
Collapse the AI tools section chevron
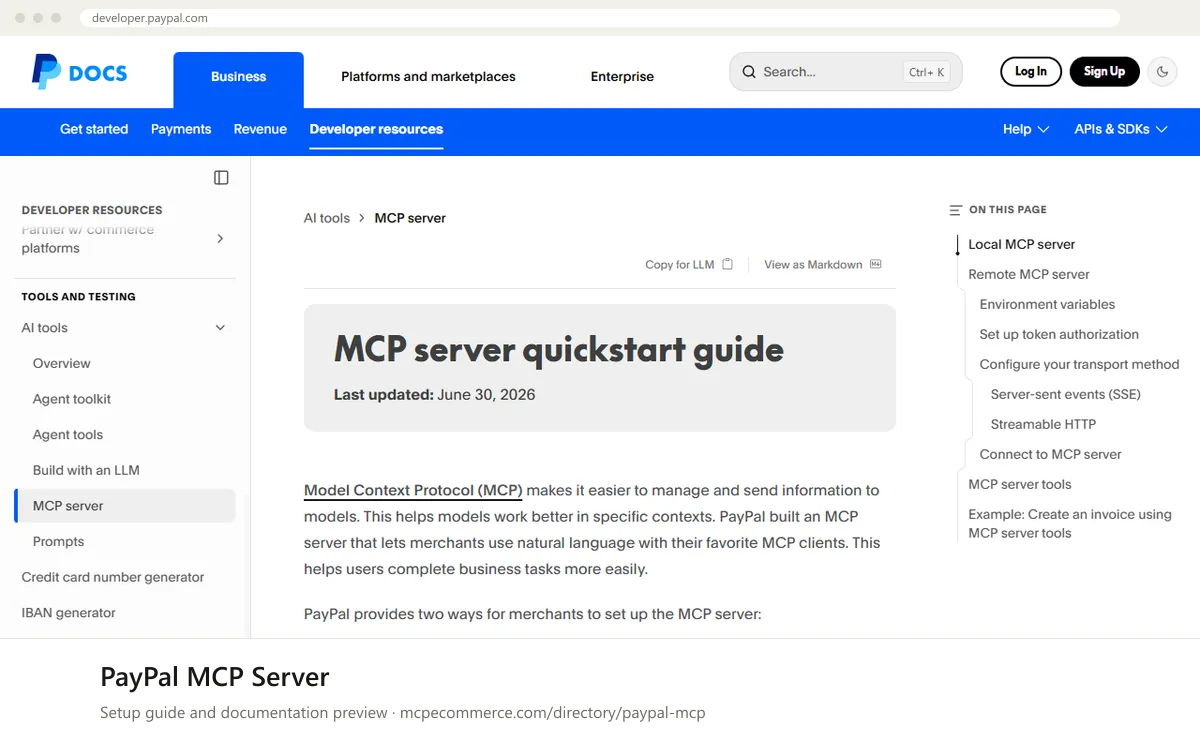(220, 328)
